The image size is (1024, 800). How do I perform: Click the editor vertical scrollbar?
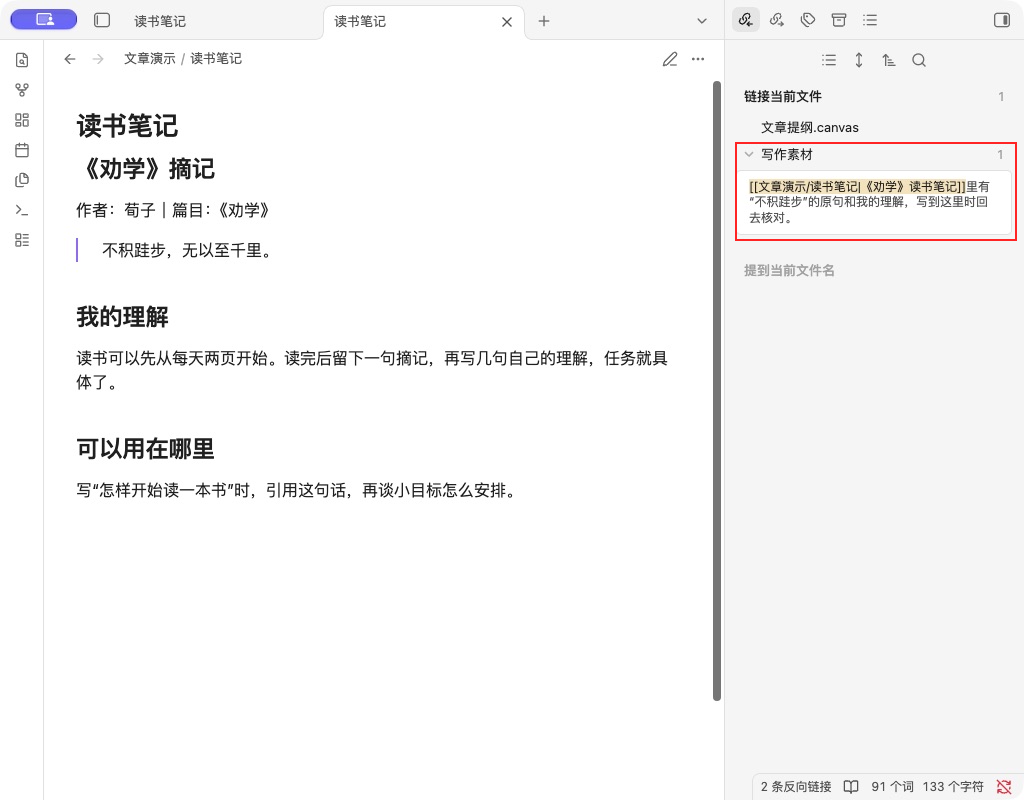716,391
